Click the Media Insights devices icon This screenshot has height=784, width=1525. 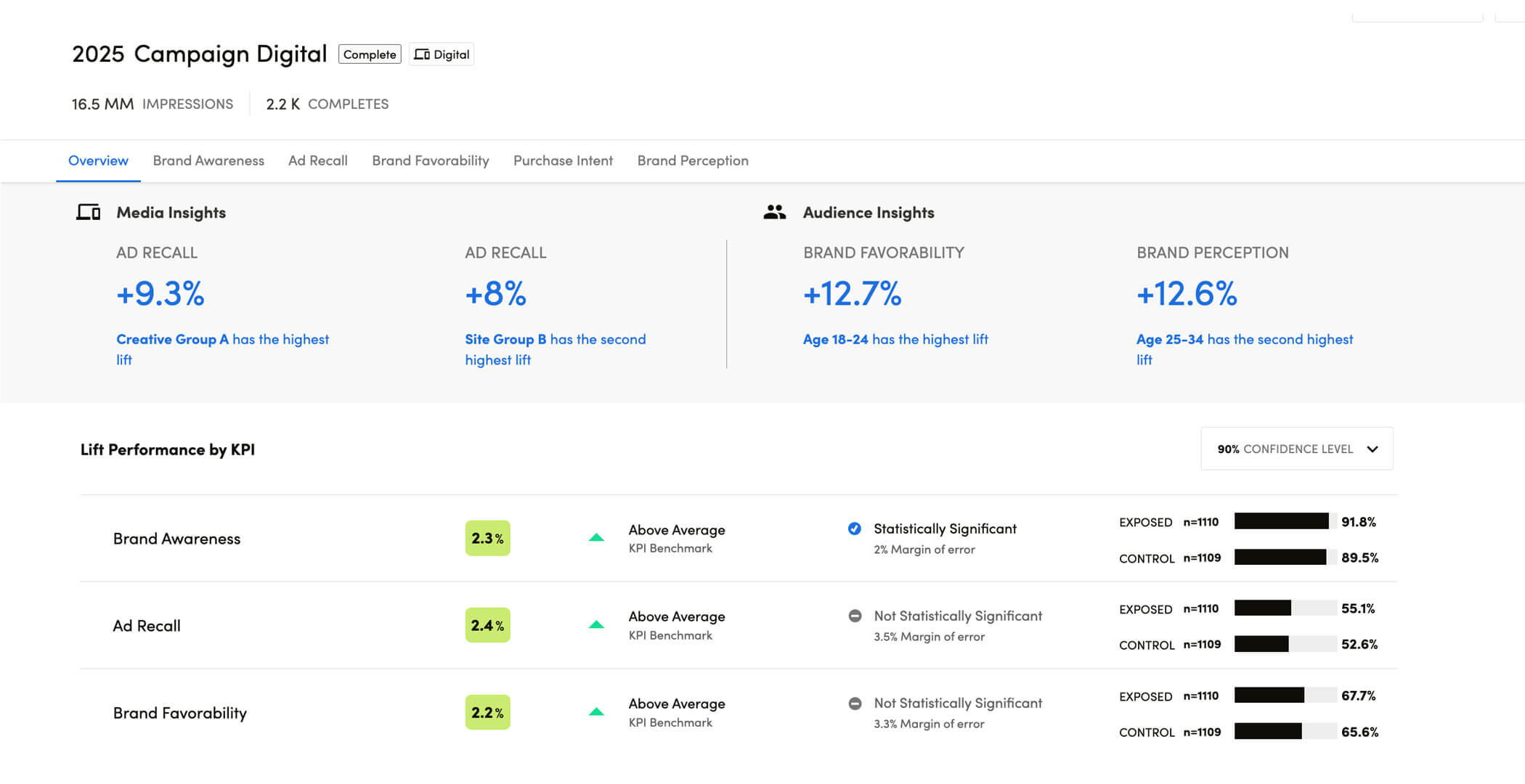pyautogui.click(x=89, y=212)
